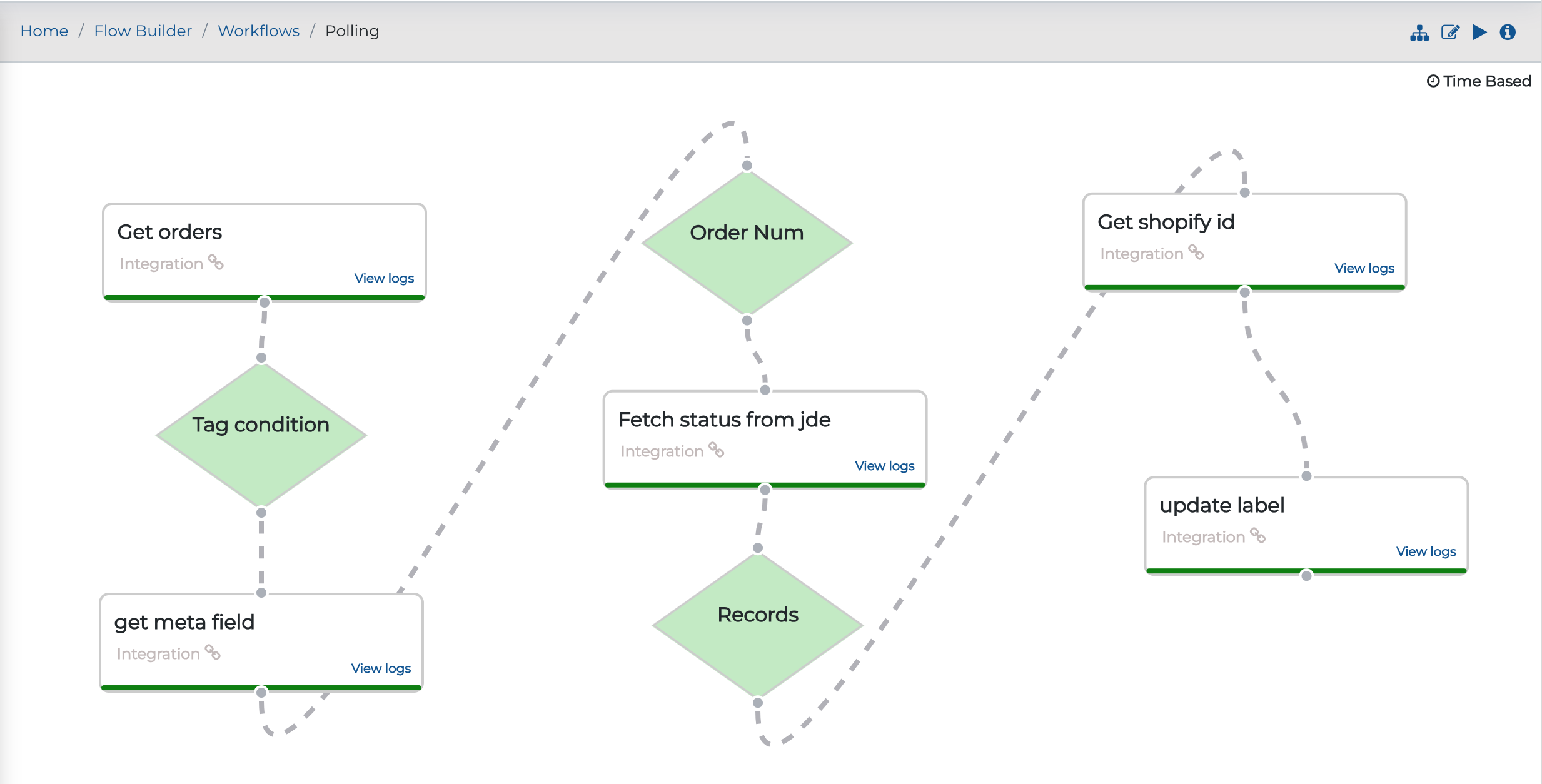
Task: Click the link icon on Get orders
Action: tap(216, 262)
